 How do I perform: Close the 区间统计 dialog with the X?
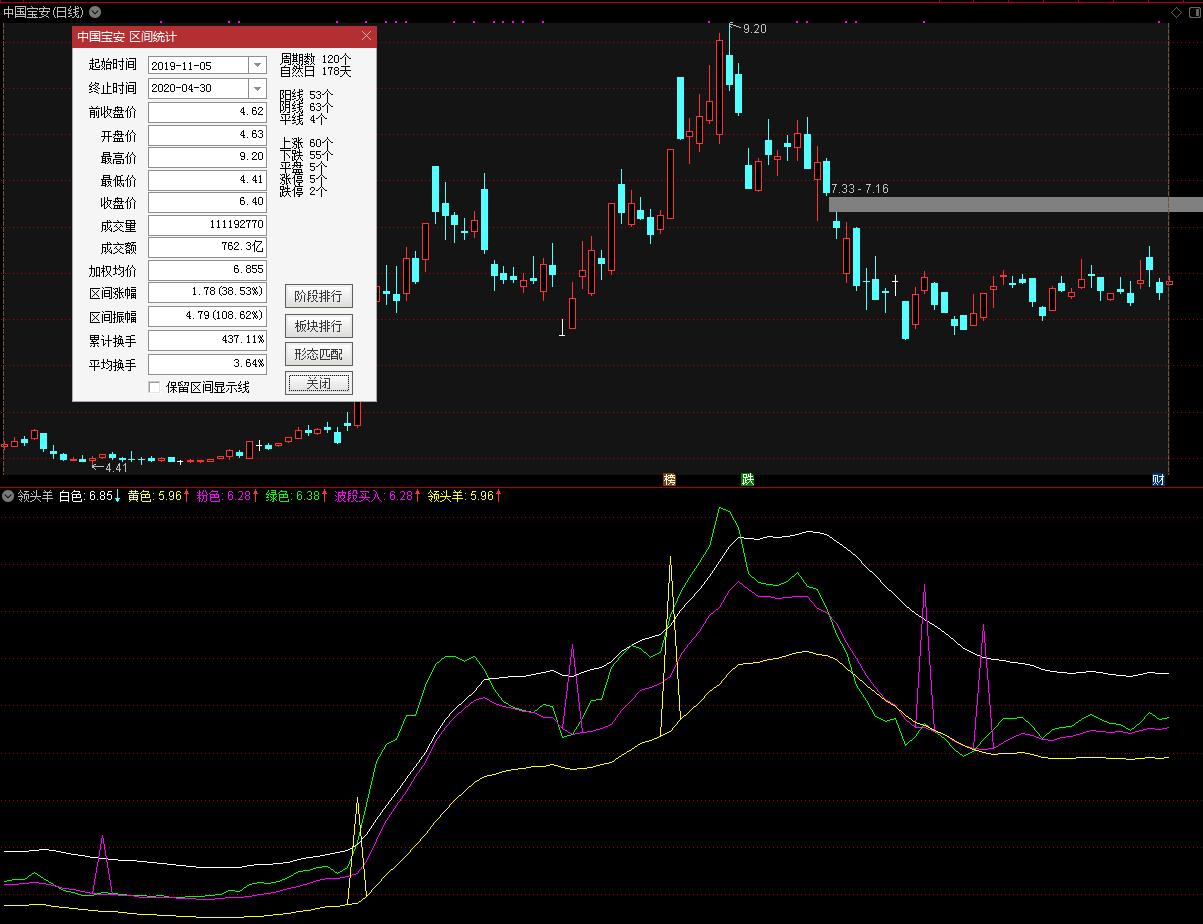click(367, 36)
